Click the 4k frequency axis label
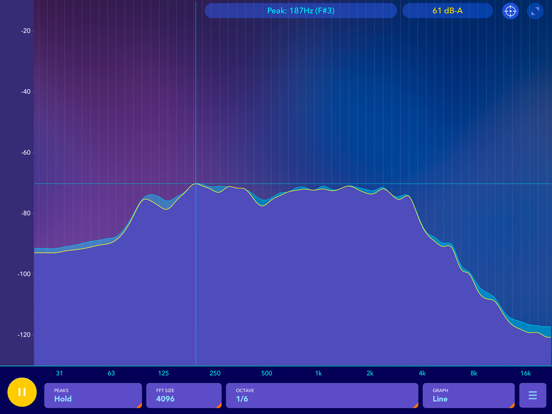 (x=422, y=374)
